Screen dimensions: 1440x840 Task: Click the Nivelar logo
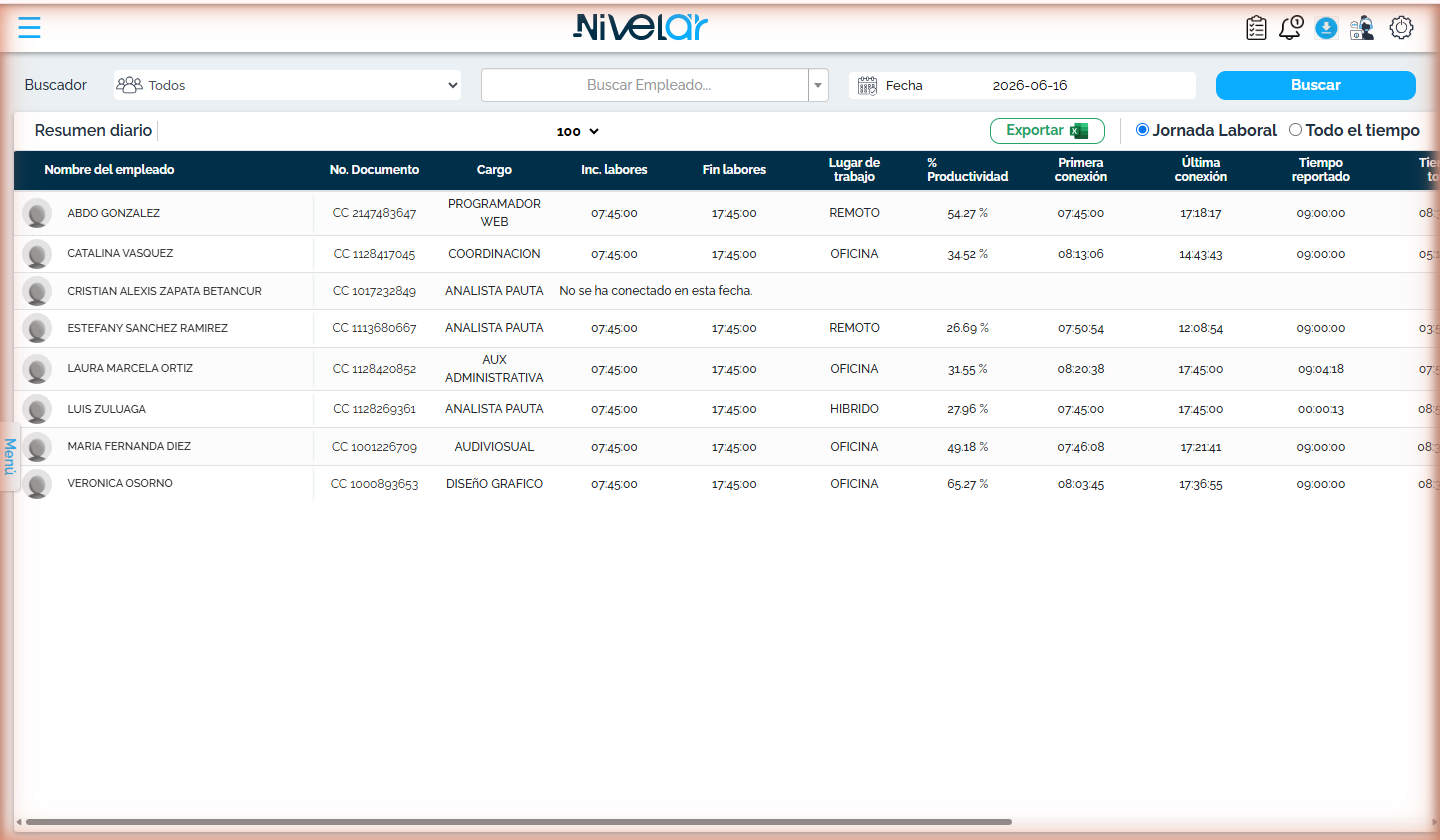pyautogui.click(x=640, y=27)
